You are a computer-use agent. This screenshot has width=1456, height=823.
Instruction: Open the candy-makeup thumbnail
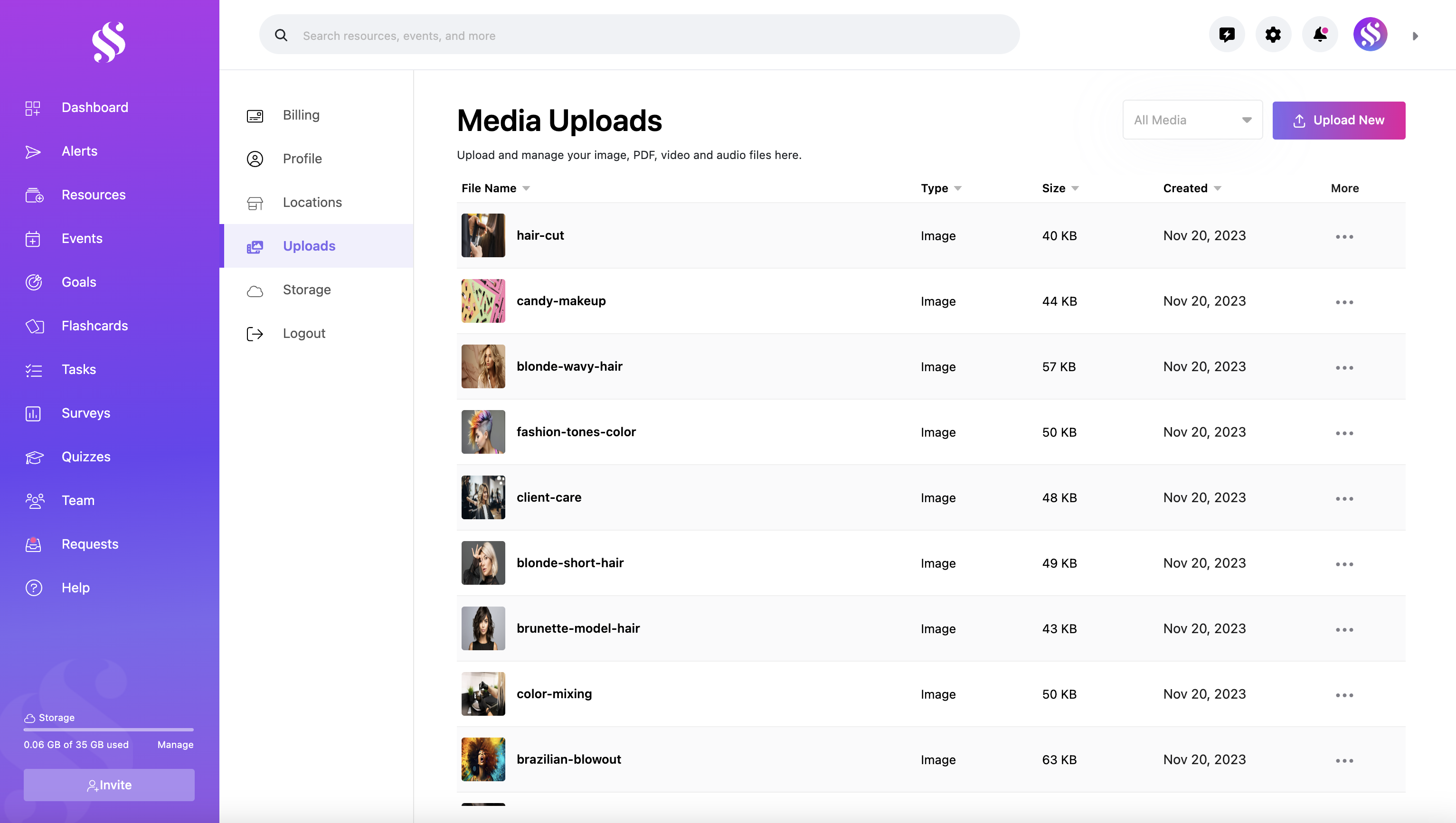483,301
